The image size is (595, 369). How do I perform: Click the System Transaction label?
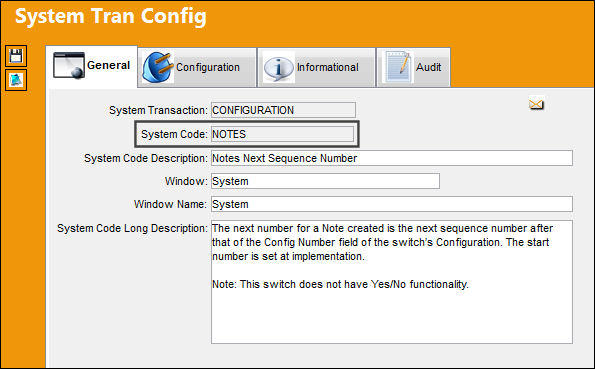158,110
